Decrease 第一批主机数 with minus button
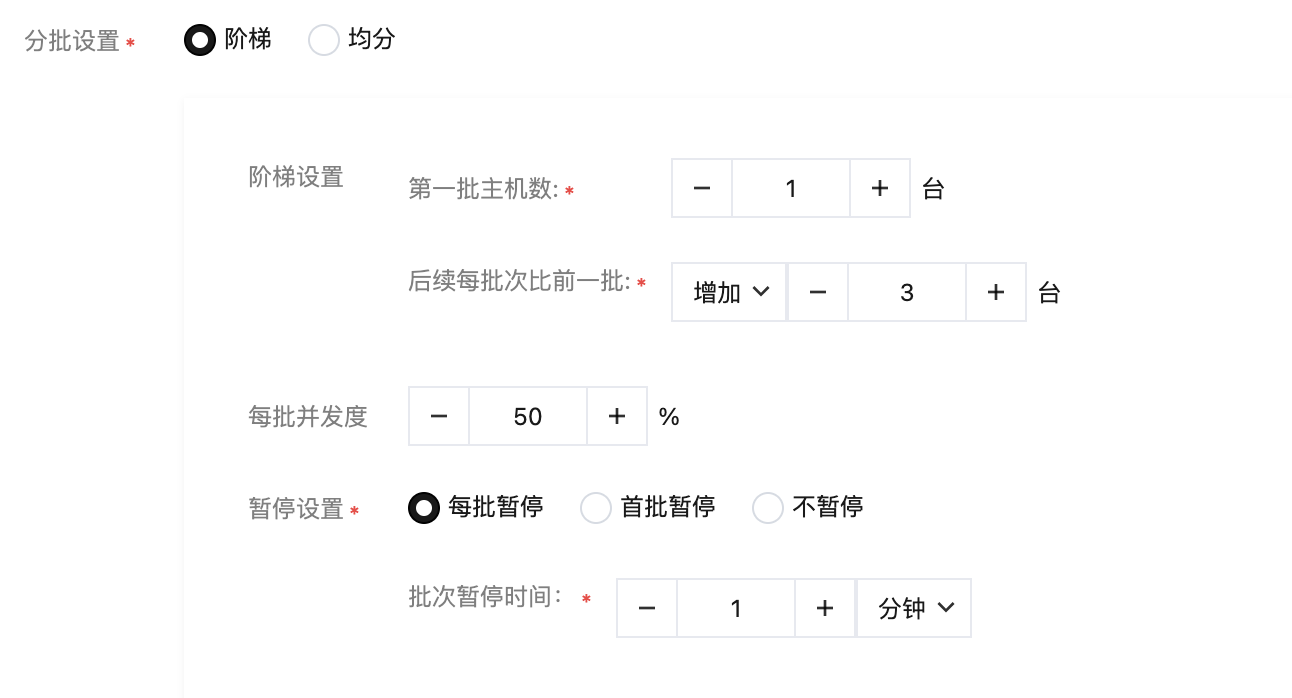 702,188
